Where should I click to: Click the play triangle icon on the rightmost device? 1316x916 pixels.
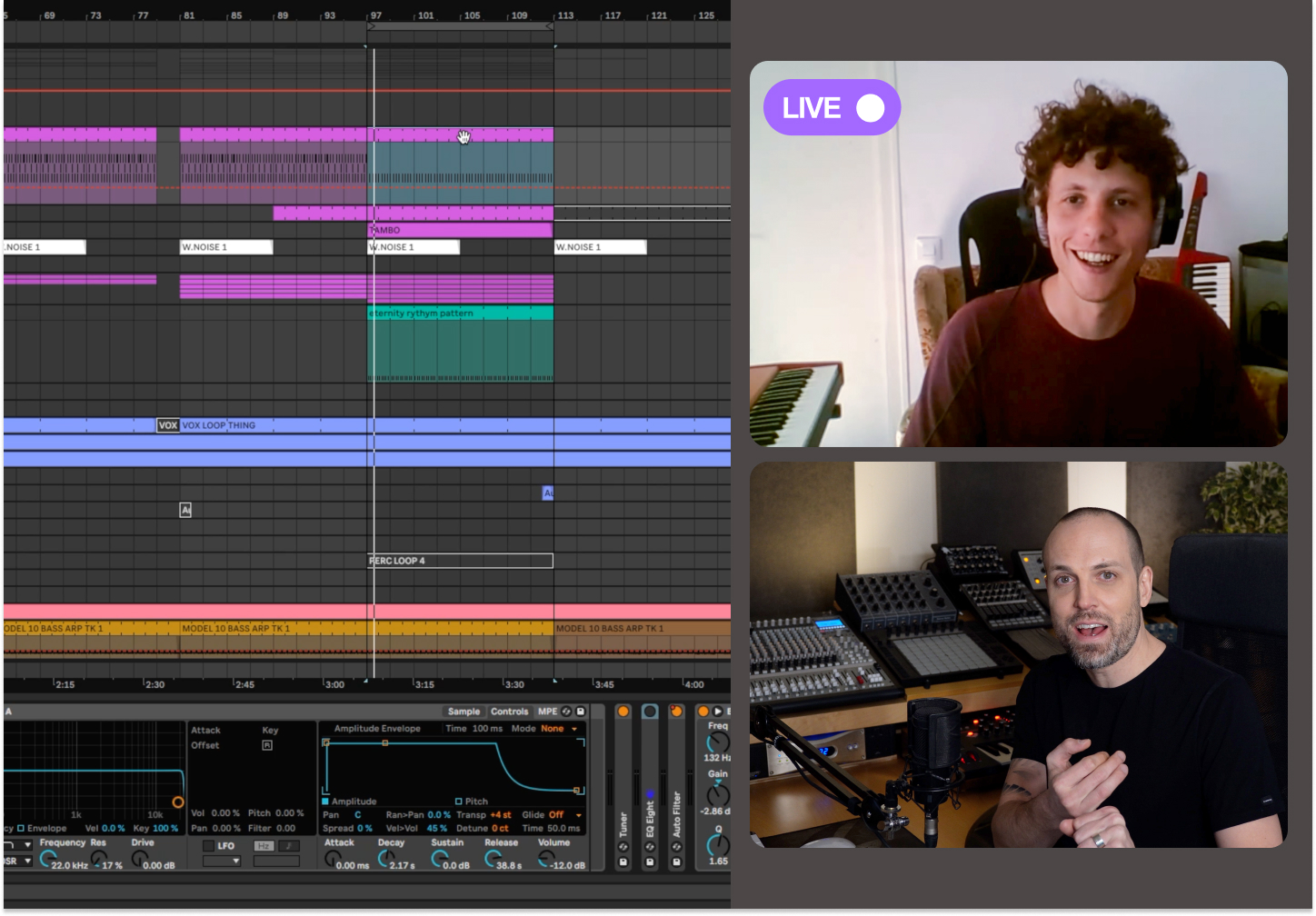coord(718,712)
